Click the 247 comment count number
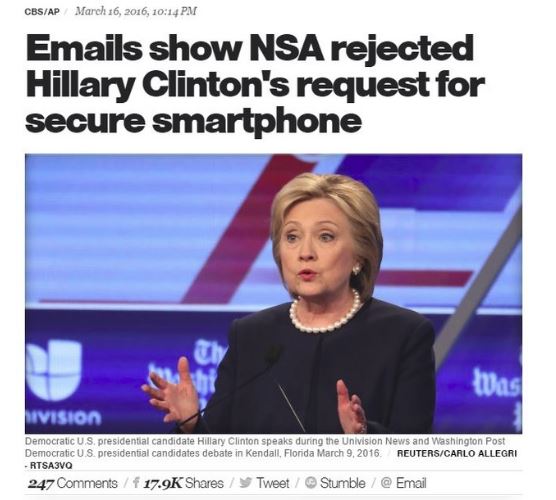The height and width of the screenshot is (500, 556). tap(41, 483)
